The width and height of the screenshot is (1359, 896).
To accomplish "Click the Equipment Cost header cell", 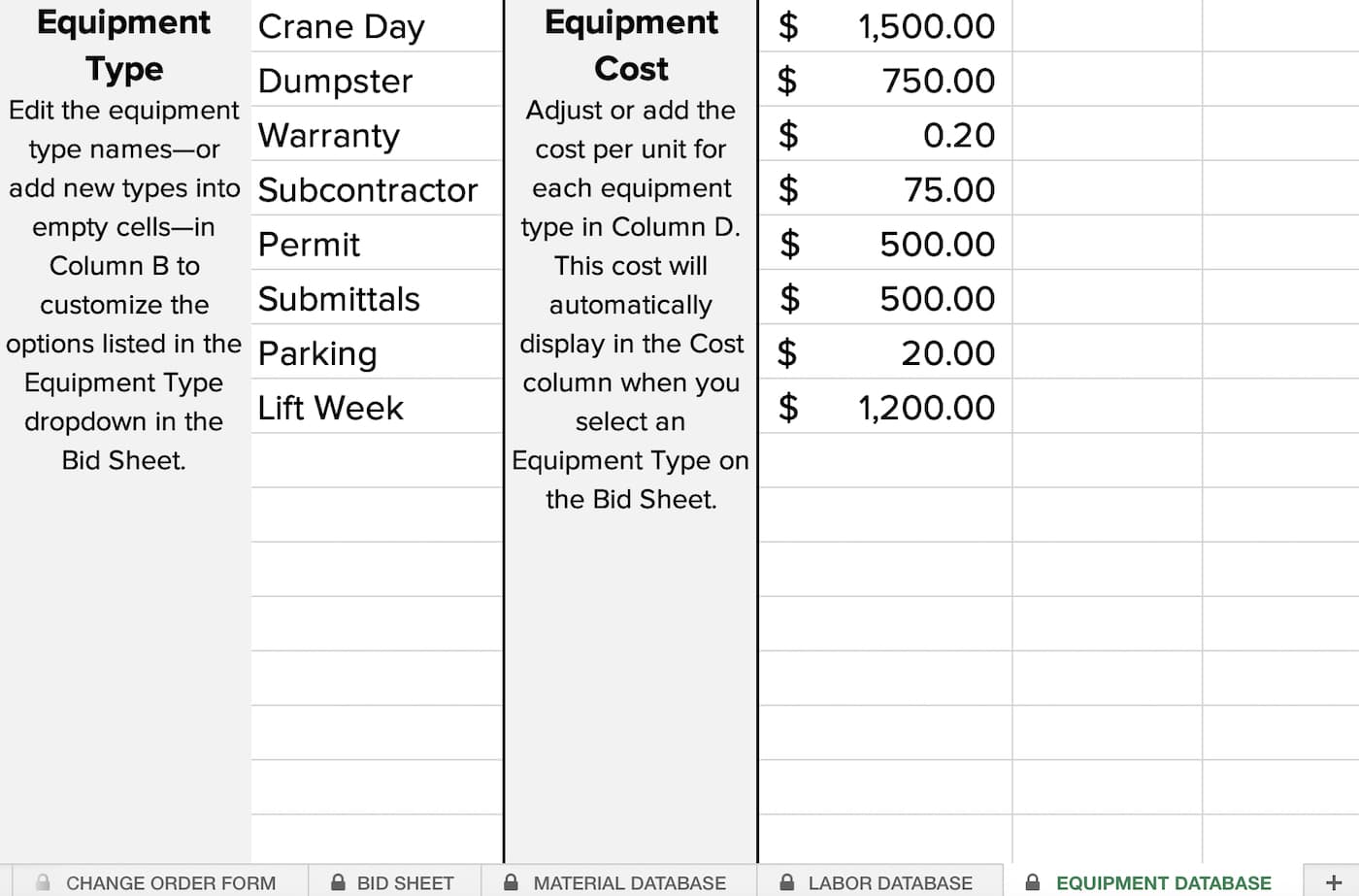I will (x=631, y=46).
